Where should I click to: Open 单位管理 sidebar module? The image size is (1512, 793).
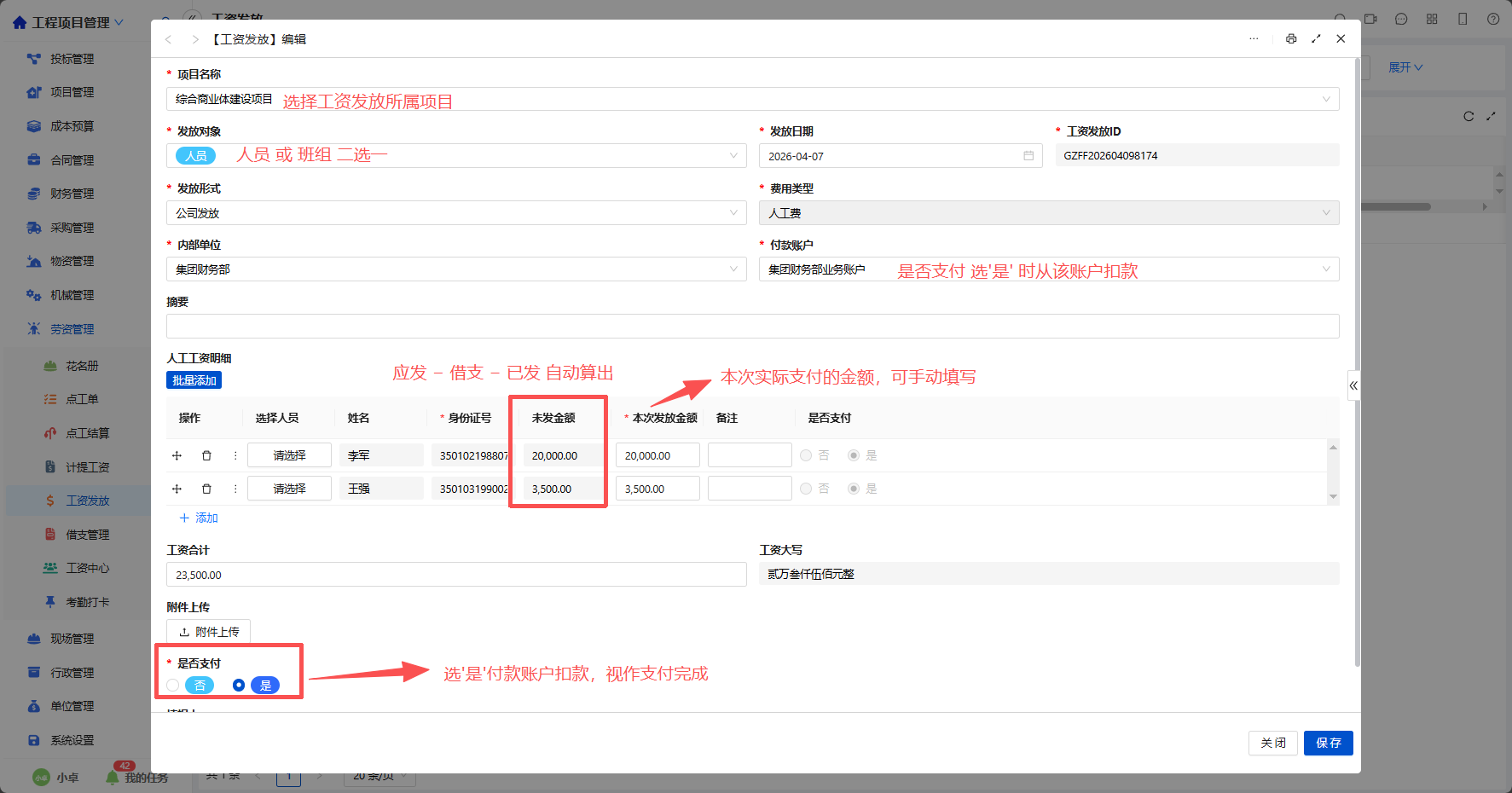point(72,706)
